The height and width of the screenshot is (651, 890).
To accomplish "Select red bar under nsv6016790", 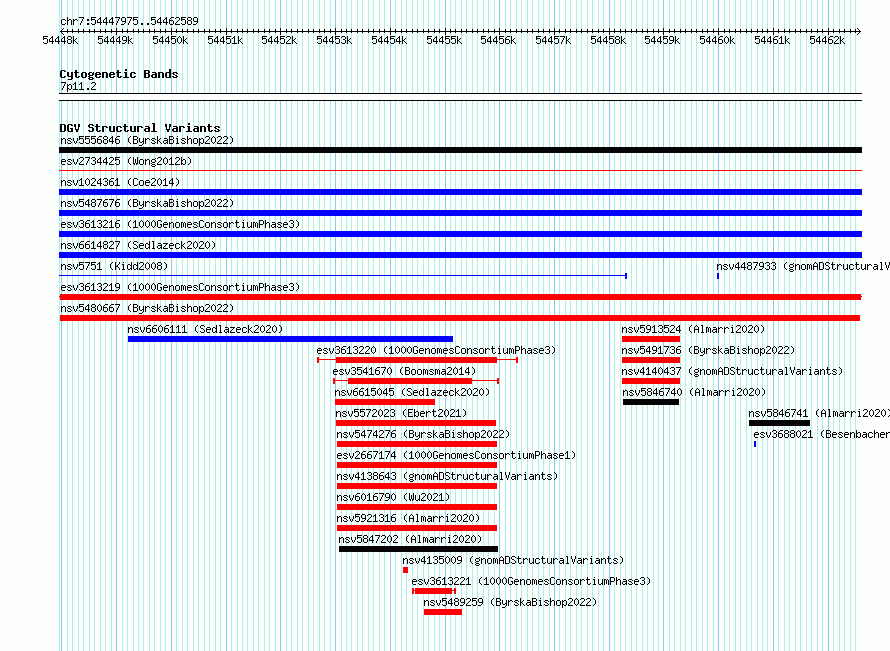I will (417, 507).
